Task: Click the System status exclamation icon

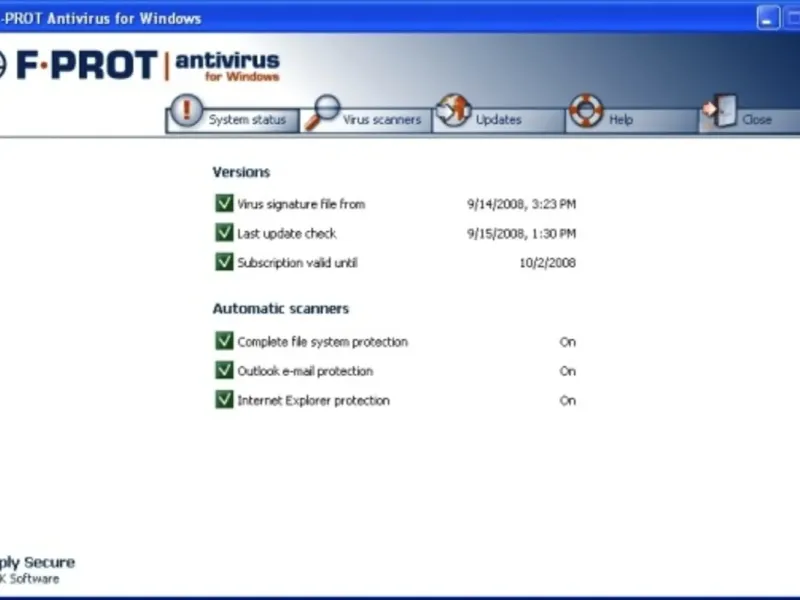Action: [x=186, y=111]
